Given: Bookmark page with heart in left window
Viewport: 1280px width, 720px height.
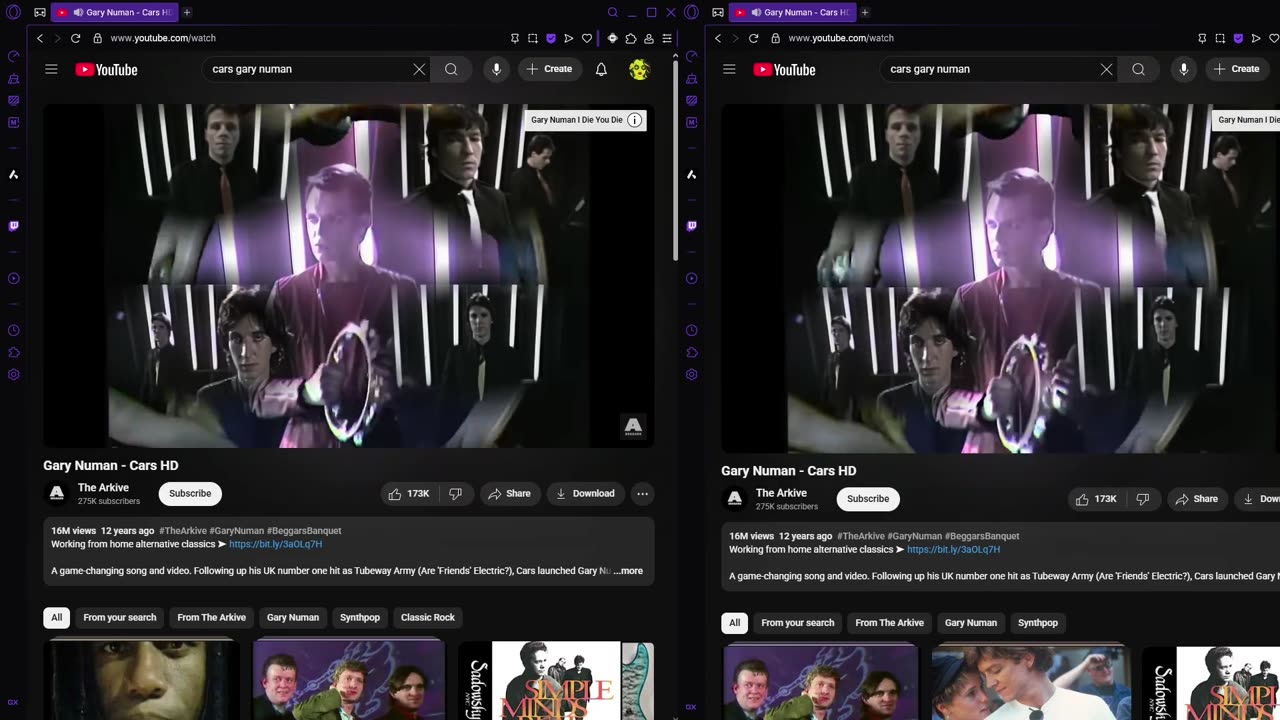Looking at the screenshot, I should 586,38.
